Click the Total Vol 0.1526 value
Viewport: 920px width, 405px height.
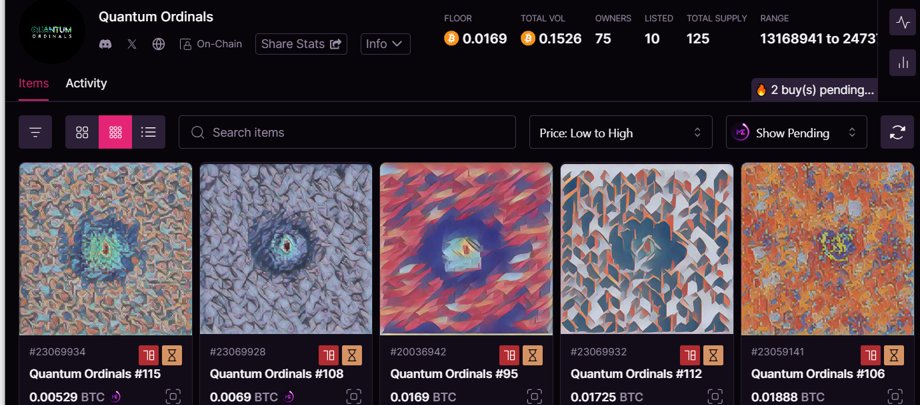560,39
